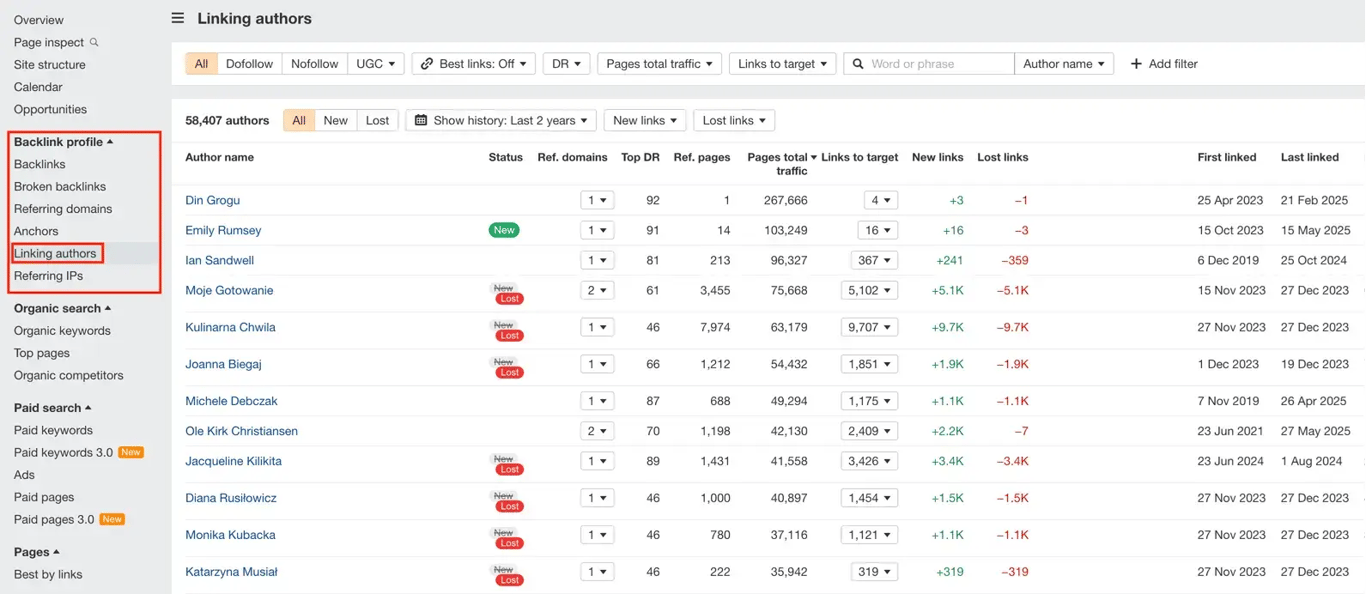Click the link icon in Best links filter
This screenshot has height=594, width=1366.
427,64
